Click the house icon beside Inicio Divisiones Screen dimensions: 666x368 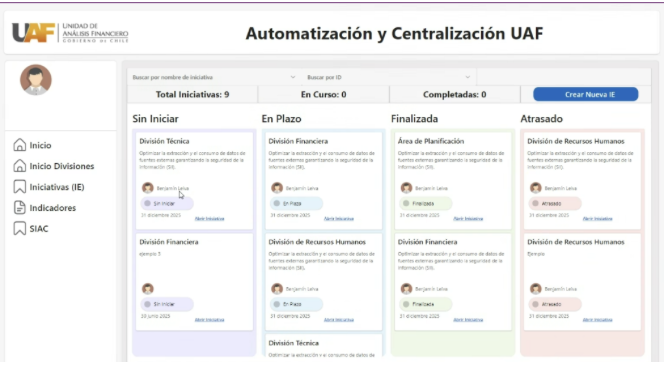(20, 166)
